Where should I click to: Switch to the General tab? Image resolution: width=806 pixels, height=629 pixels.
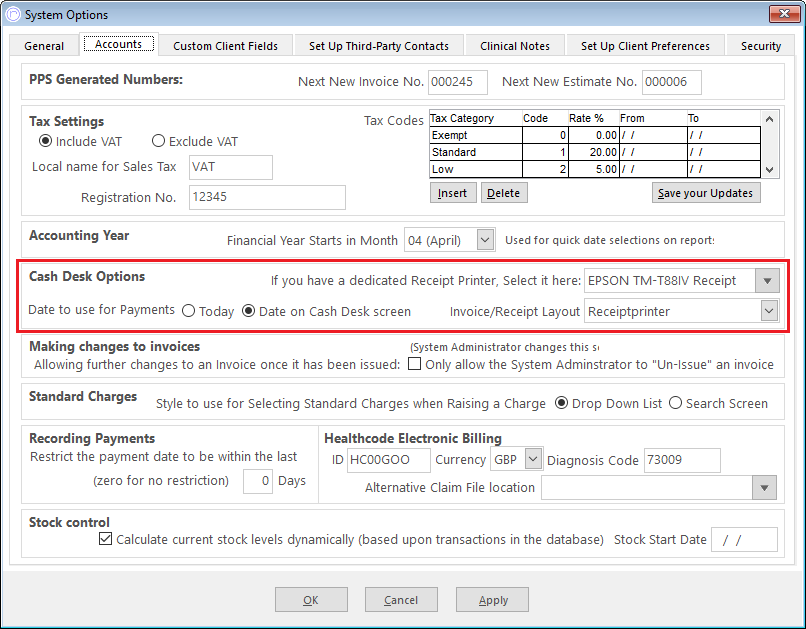click(44, 46)
